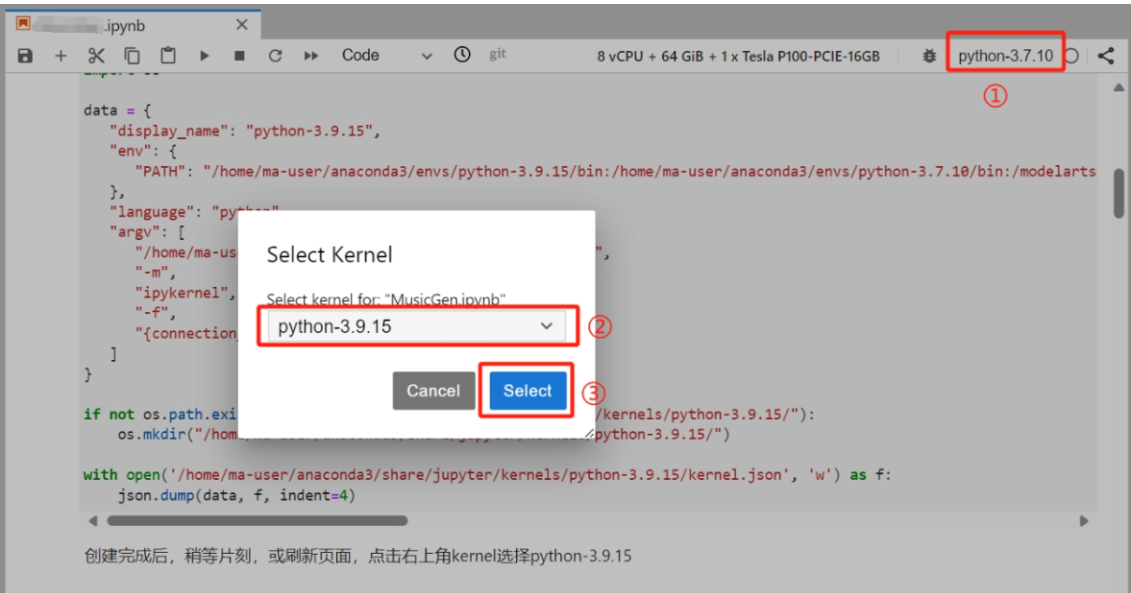1131x593 pixels.
Task: Close the .ipynb notebook tab
Action: tap(242, 25)
